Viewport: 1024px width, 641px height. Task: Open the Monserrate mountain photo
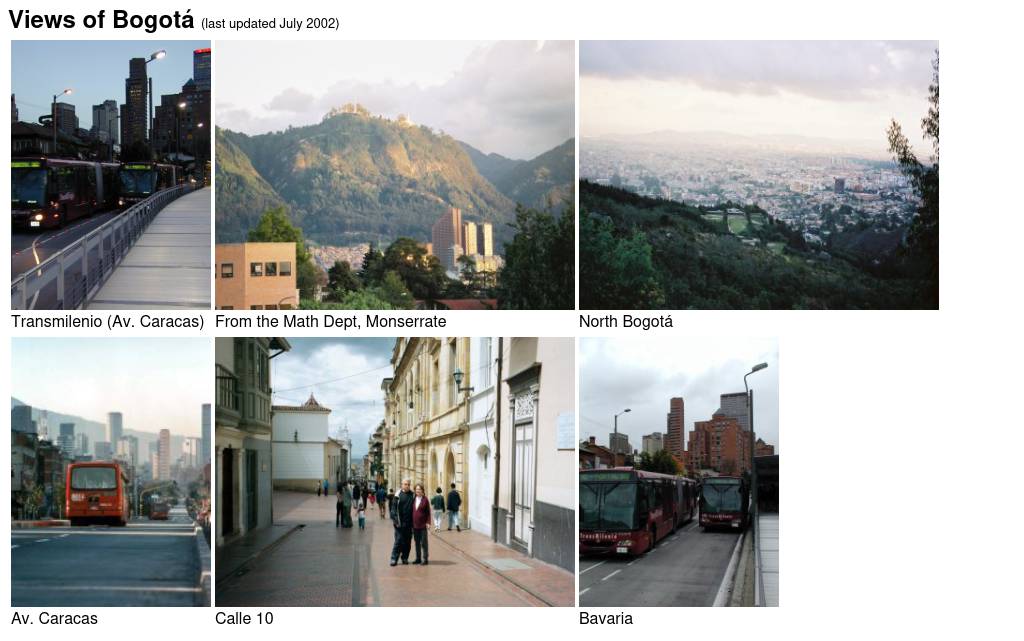click(x=395, y=175)
